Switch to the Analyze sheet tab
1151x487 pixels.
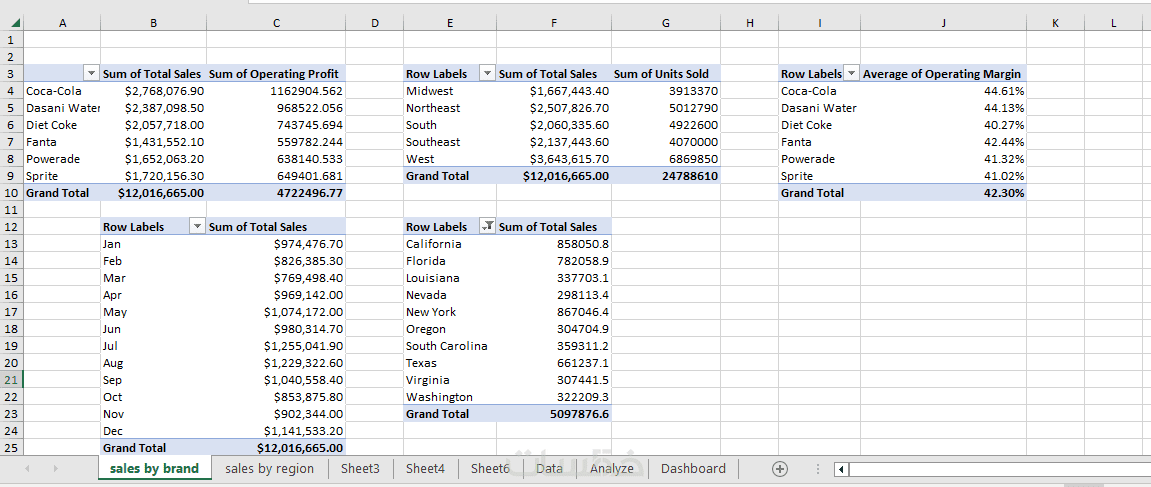coord(611,468)
